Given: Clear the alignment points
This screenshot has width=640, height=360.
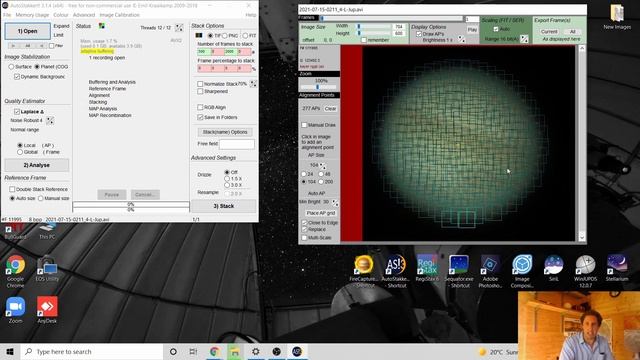Looking at the screenshot, I should (330, 109).
